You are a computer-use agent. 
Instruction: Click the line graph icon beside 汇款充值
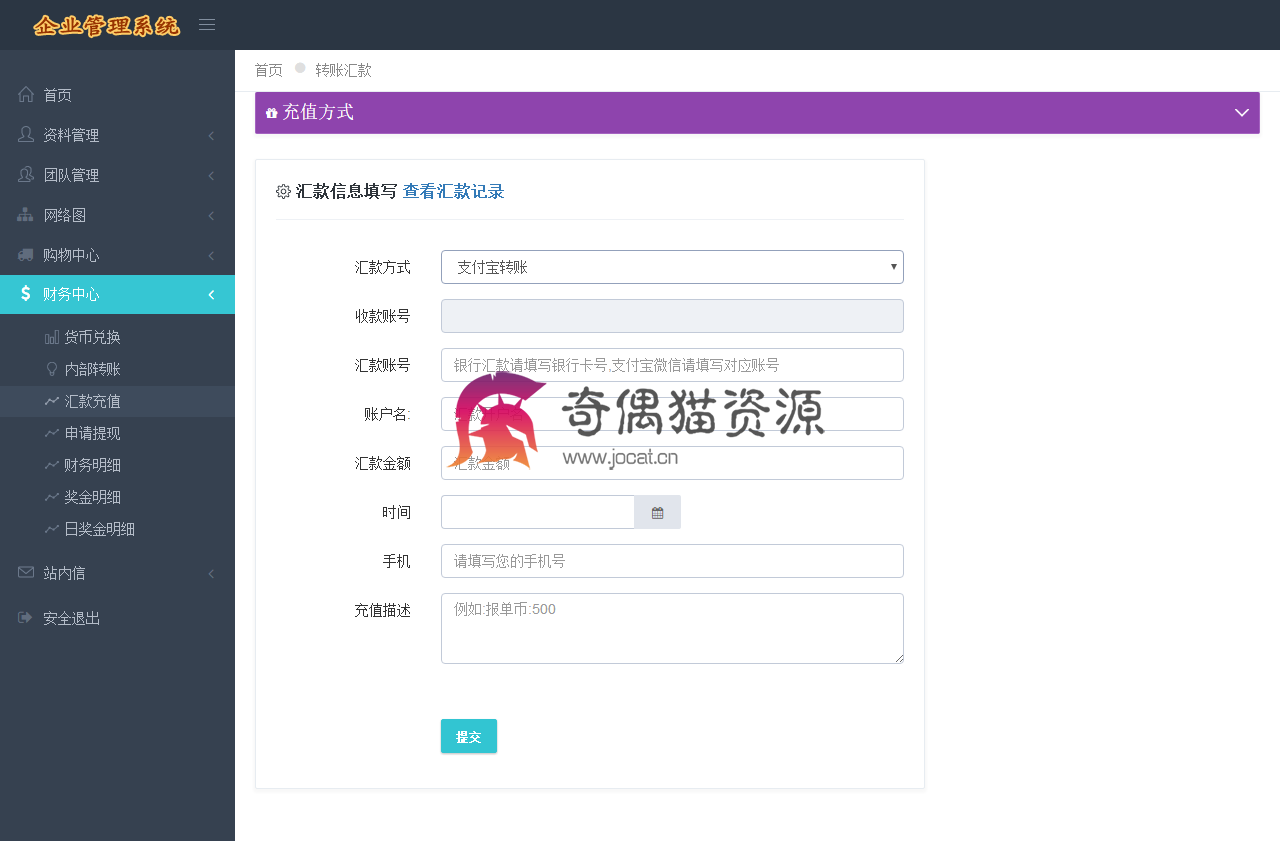tap(52, 401)
